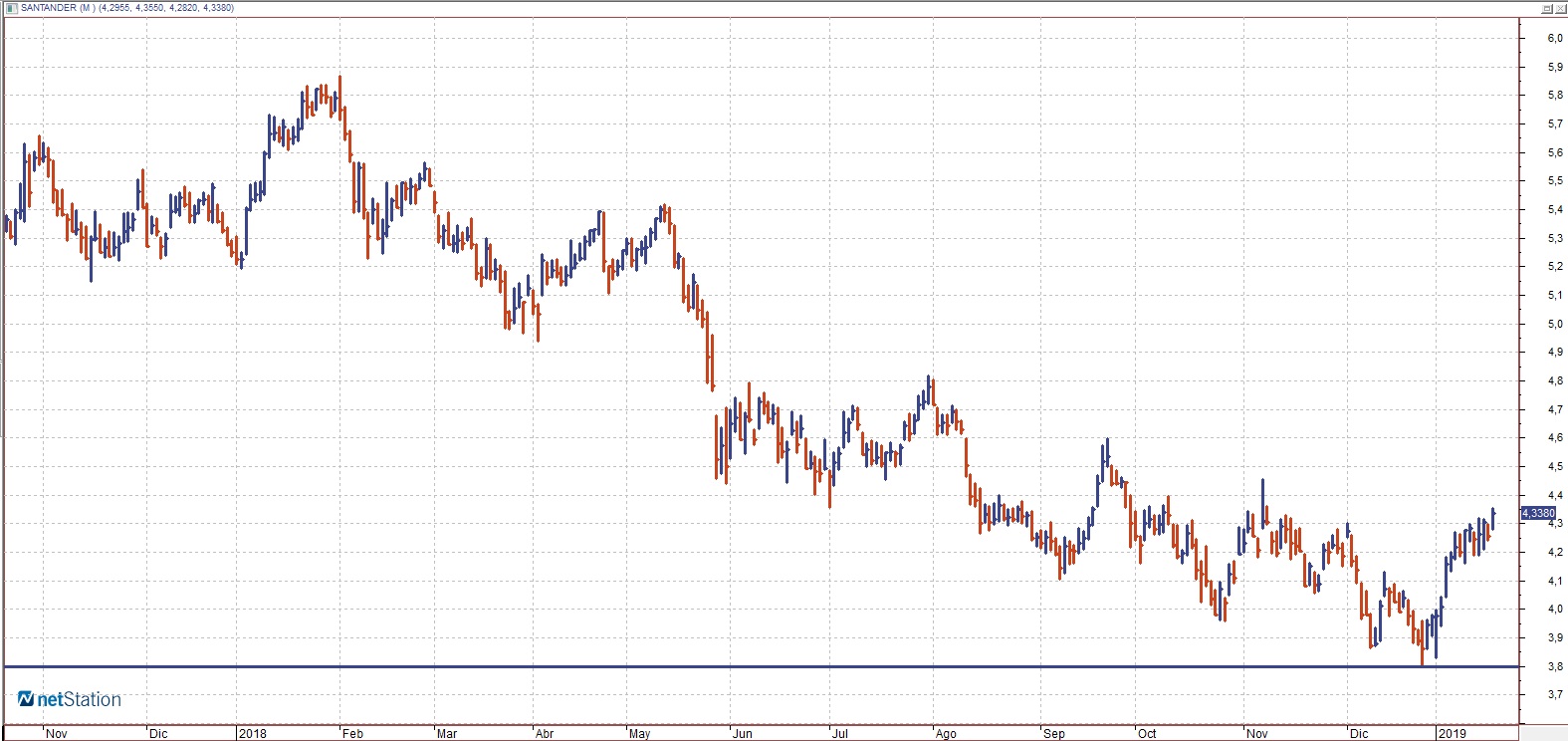The width and height of the screenshot is (1568, 741).
Task: Click the 5,3 value on the price axis
Action: pos(1555,239)
